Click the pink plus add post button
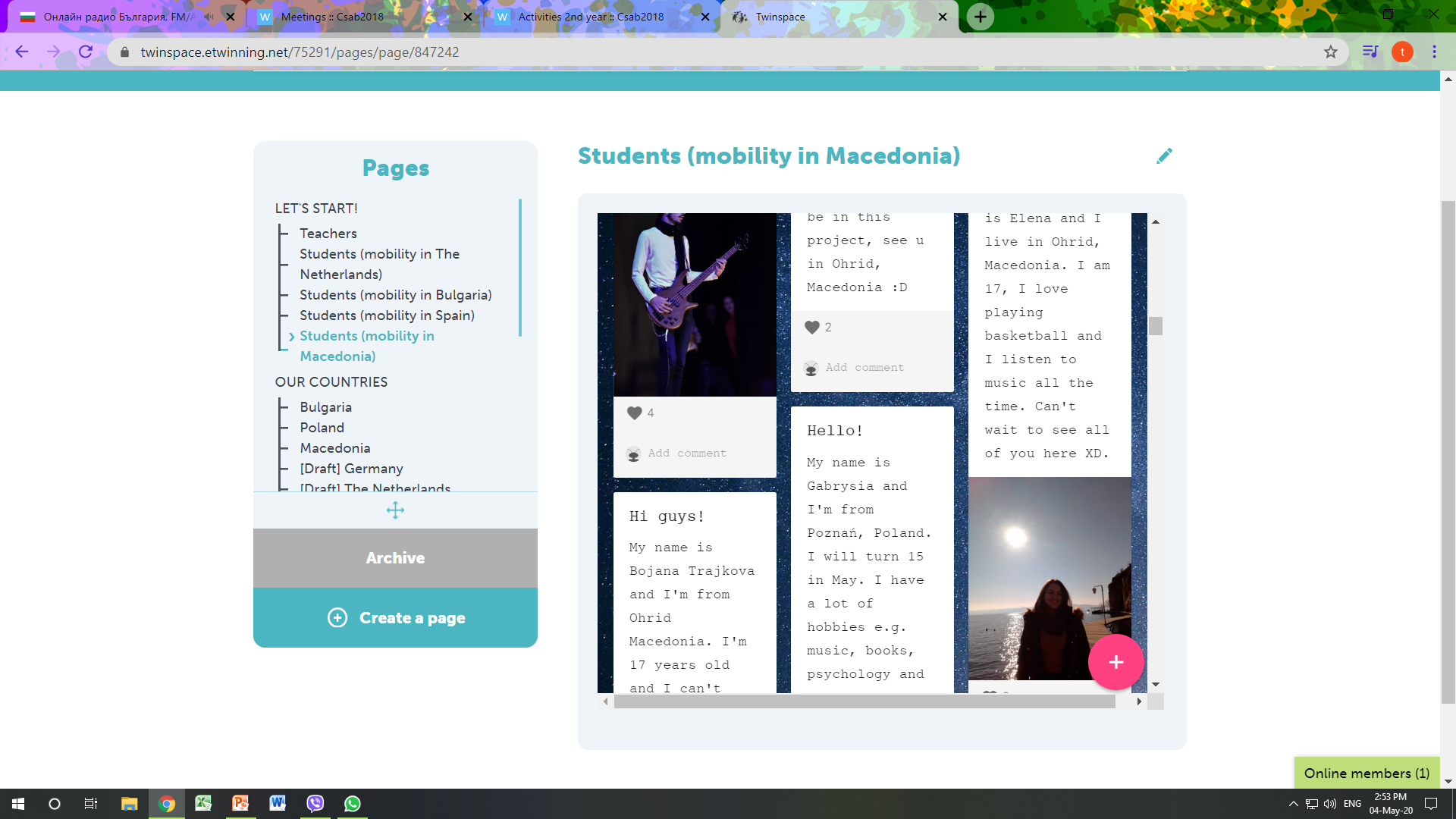Screen dimensions: 1456x819 [x=1116, y=662]
